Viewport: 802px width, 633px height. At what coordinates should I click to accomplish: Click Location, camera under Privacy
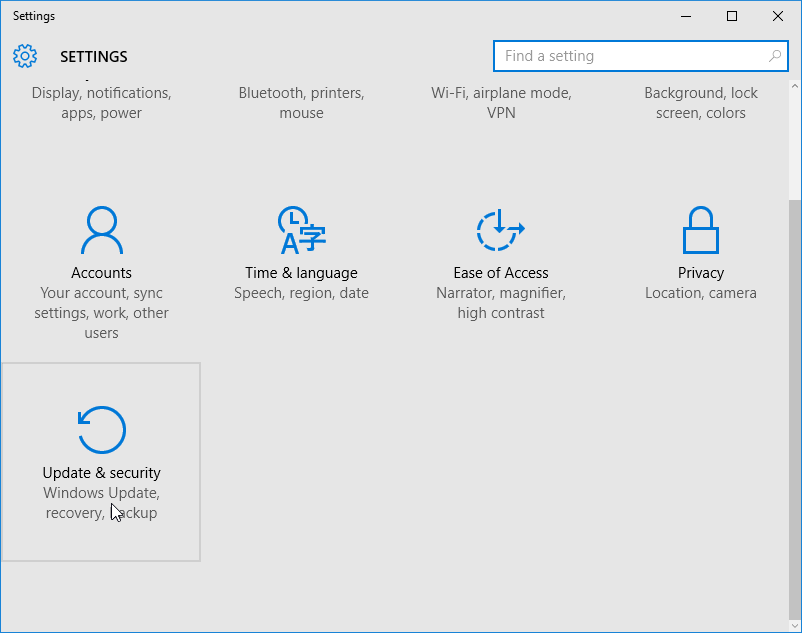click(700, 292)
